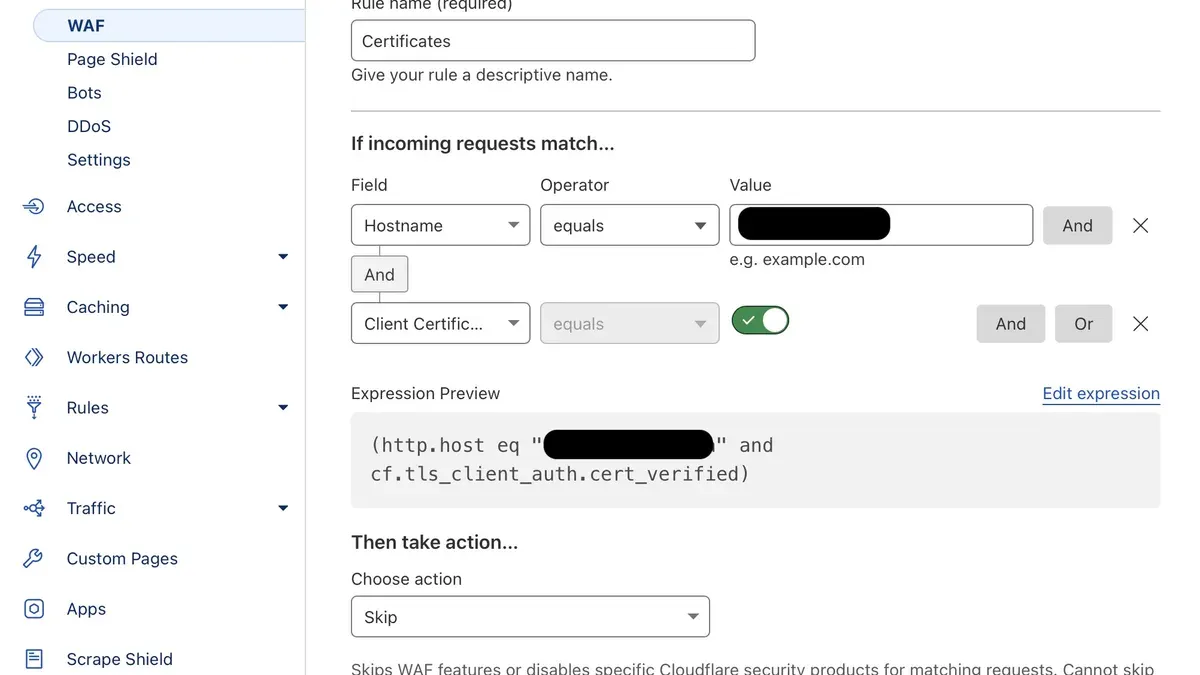
Task: Click And connector between condition rows
Action: click(379, 274)
